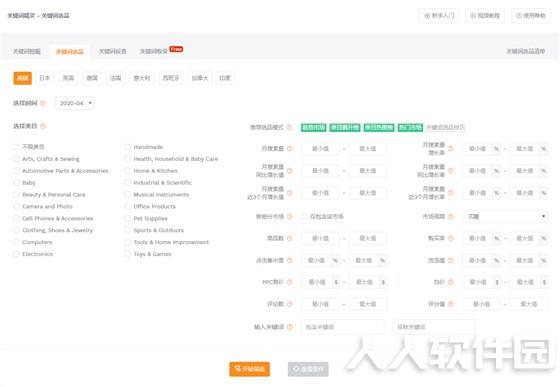Open the 2020-04 time dropdown
The height and width of the screenshot is (387, 560).
(75, 103)
